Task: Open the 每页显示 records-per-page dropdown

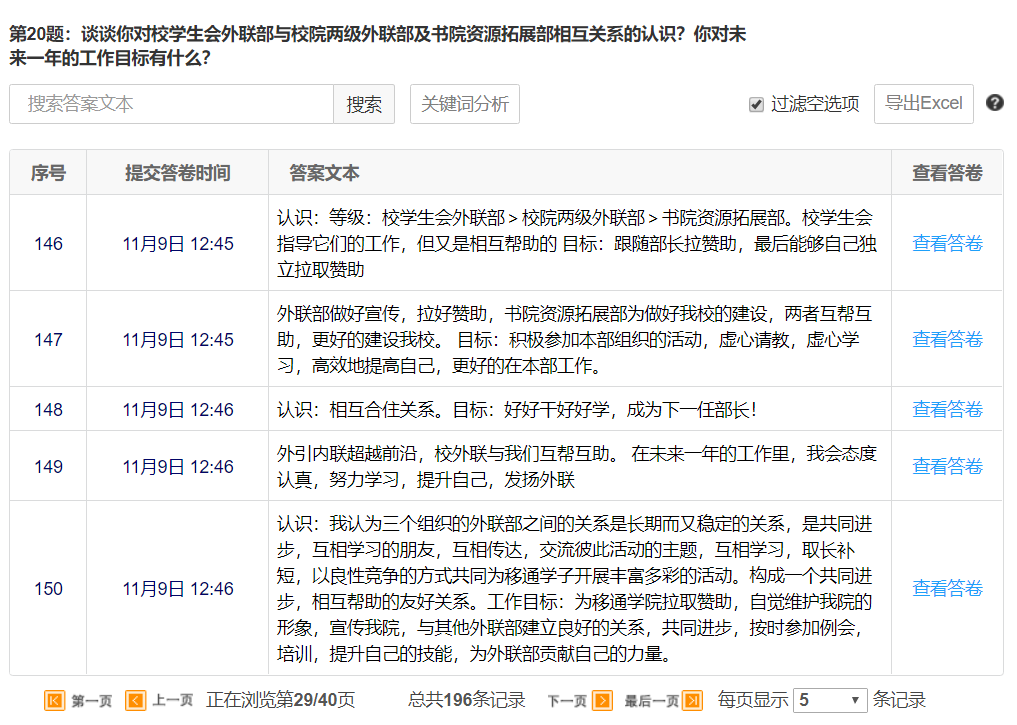Action: tap(831, 700)
